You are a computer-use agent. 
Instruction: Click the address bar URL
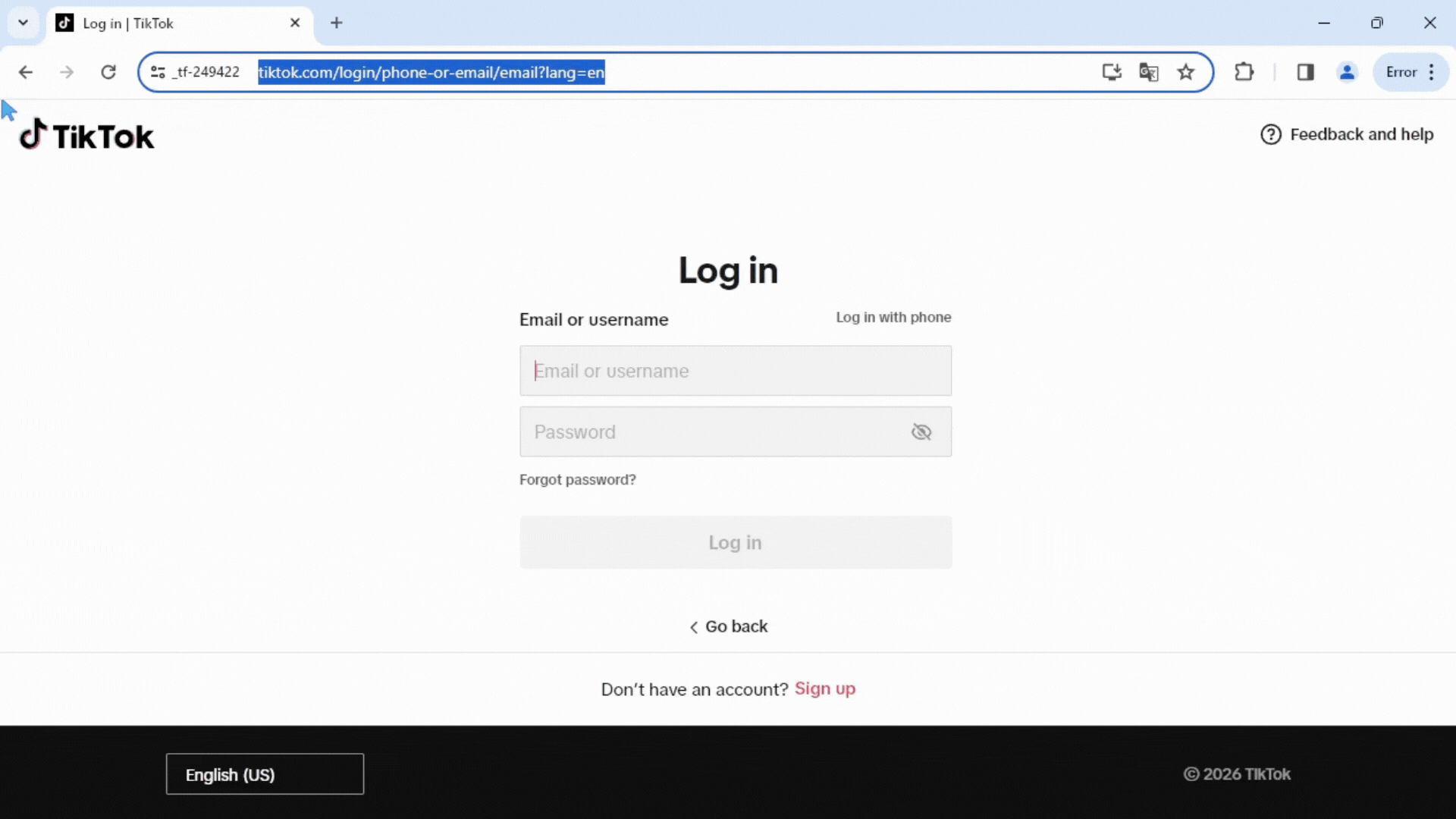(431, 72)
